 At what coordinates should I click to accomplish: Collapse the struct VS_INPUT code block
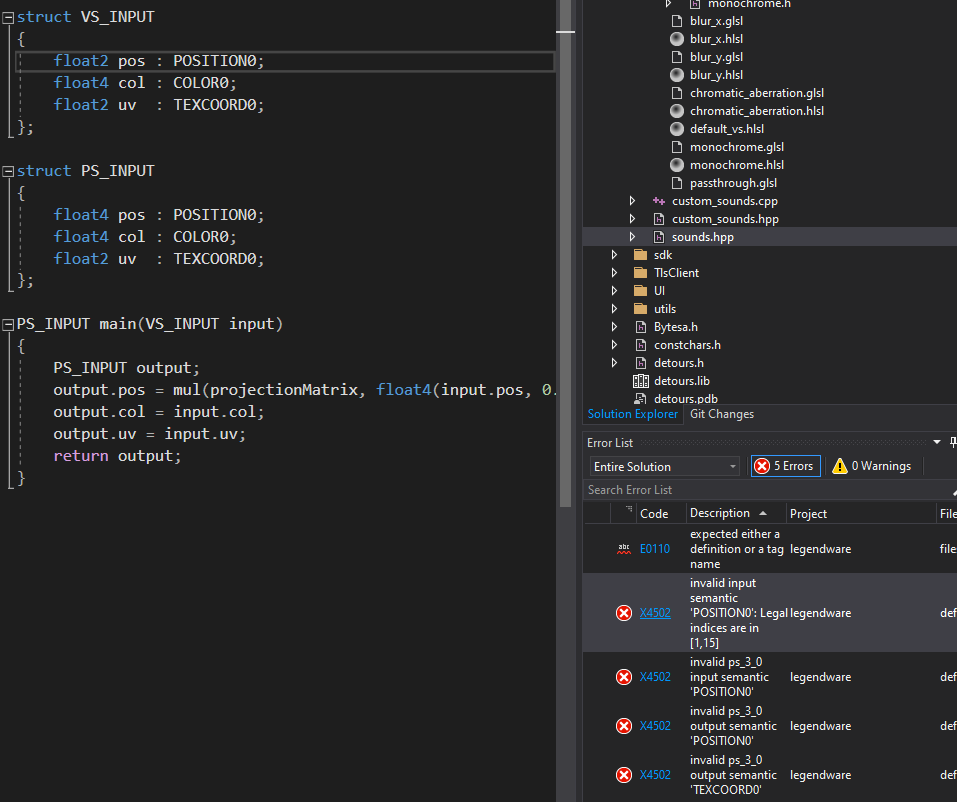(x=8, y=17)
